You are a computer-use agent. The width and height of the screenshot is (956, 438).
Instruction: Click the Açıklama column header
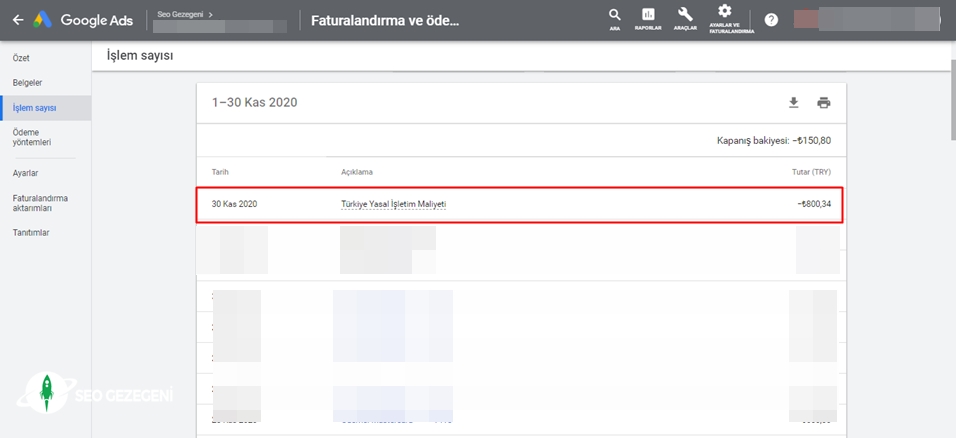pos(357,172)
